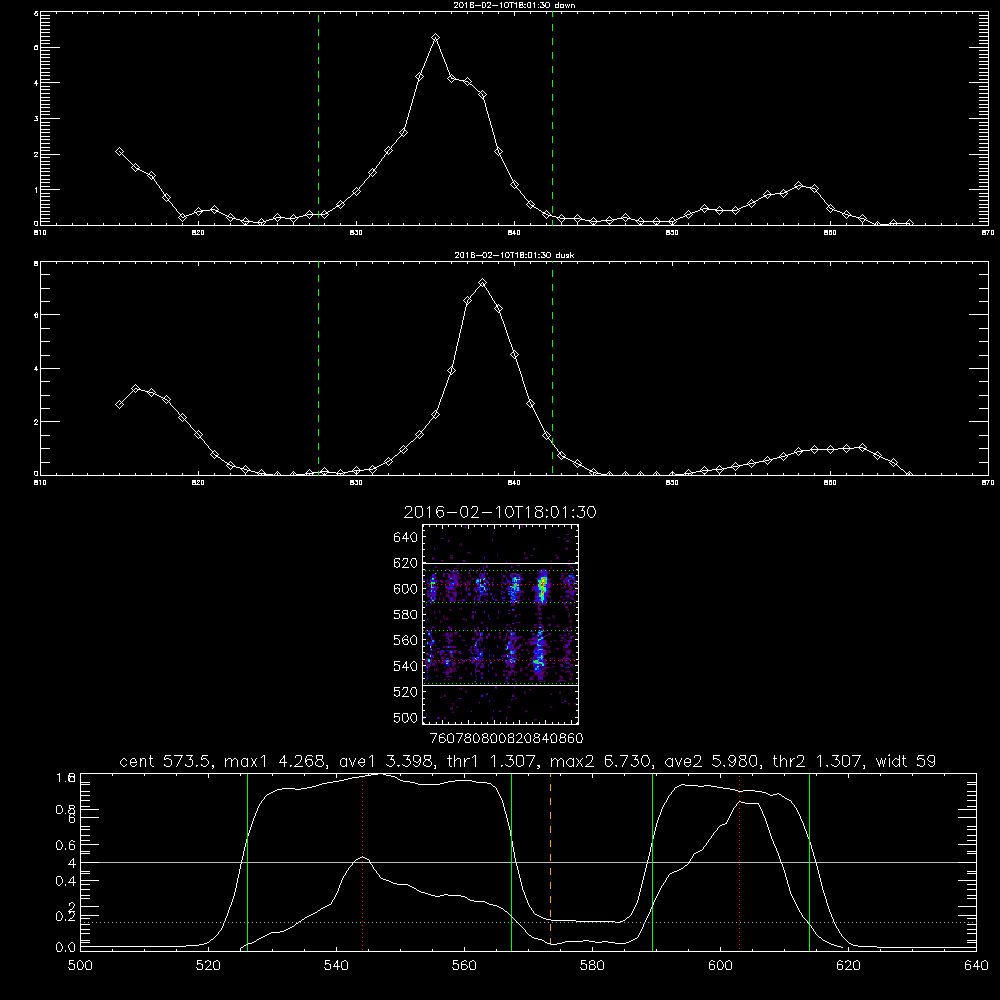1000x1000 pixels.
Task: Click the peak diamond marker of dawn curve
Action: [x=436, y=38]
